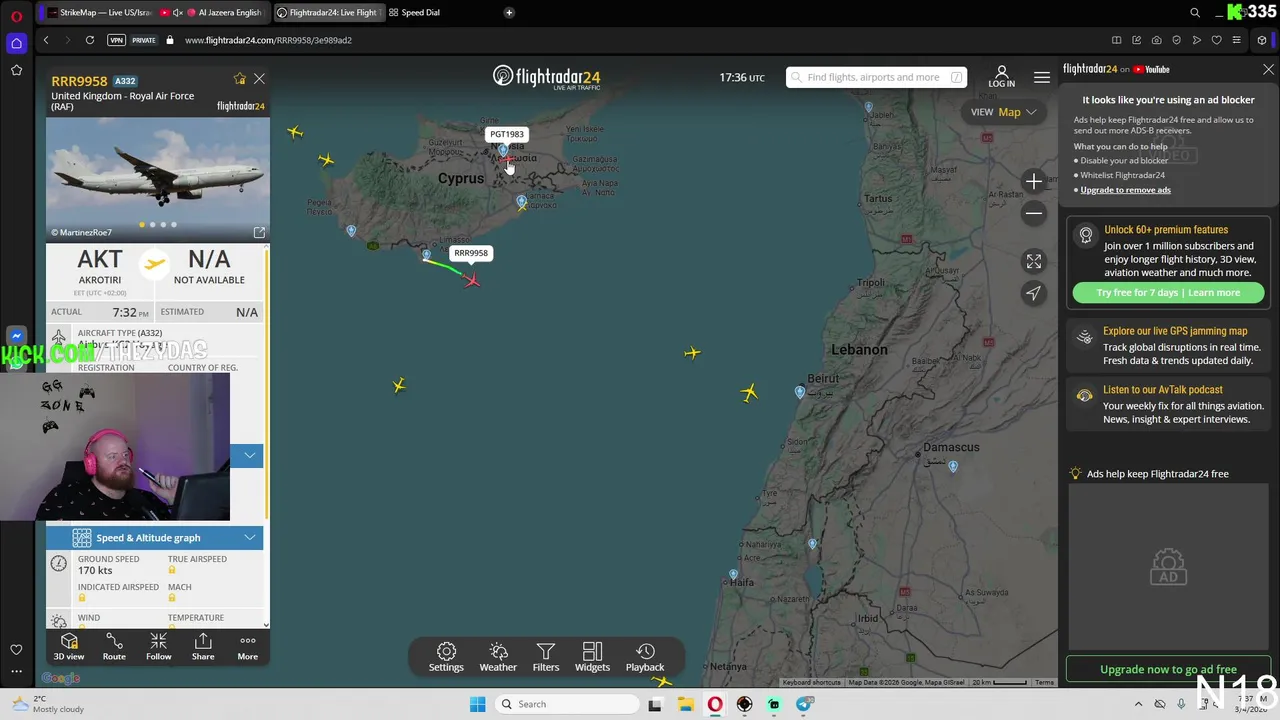Open the Flightradar24 hamburger menu
1280x720 pixels.
coord(1042,77)
